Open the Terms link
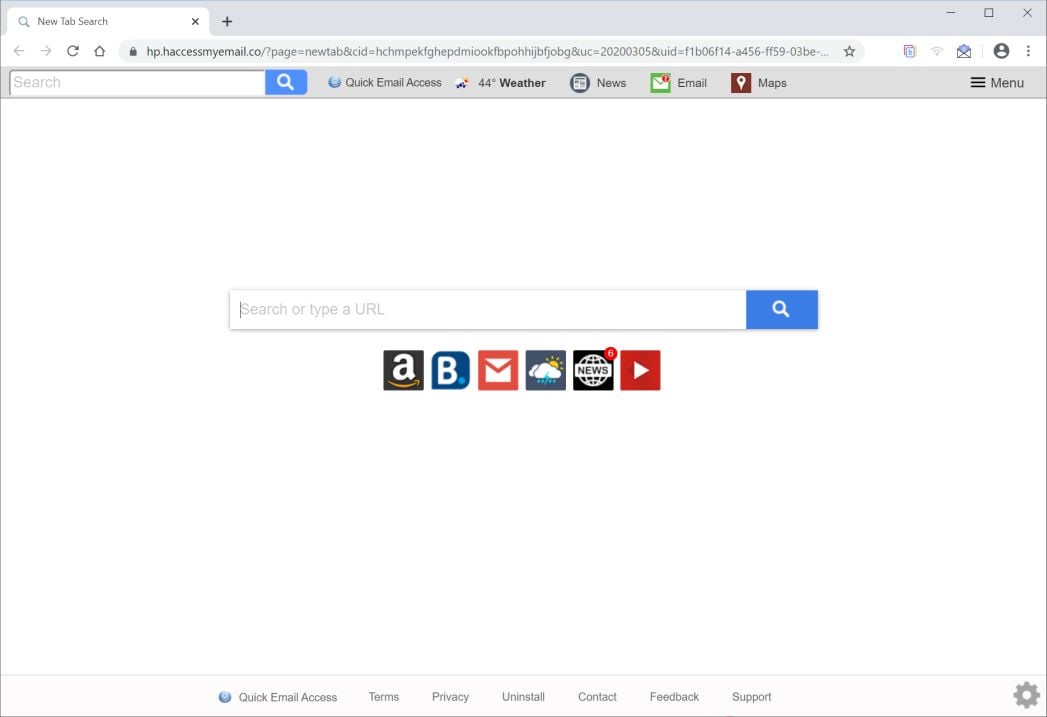This screenshot has width=1047, height=717. click(x=384, y=697)
